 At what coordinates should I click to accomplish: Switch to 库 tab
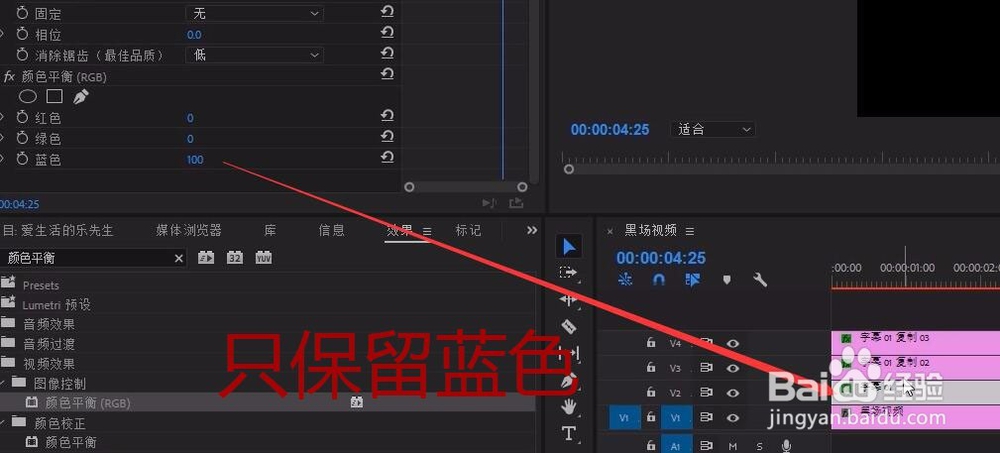270,230
